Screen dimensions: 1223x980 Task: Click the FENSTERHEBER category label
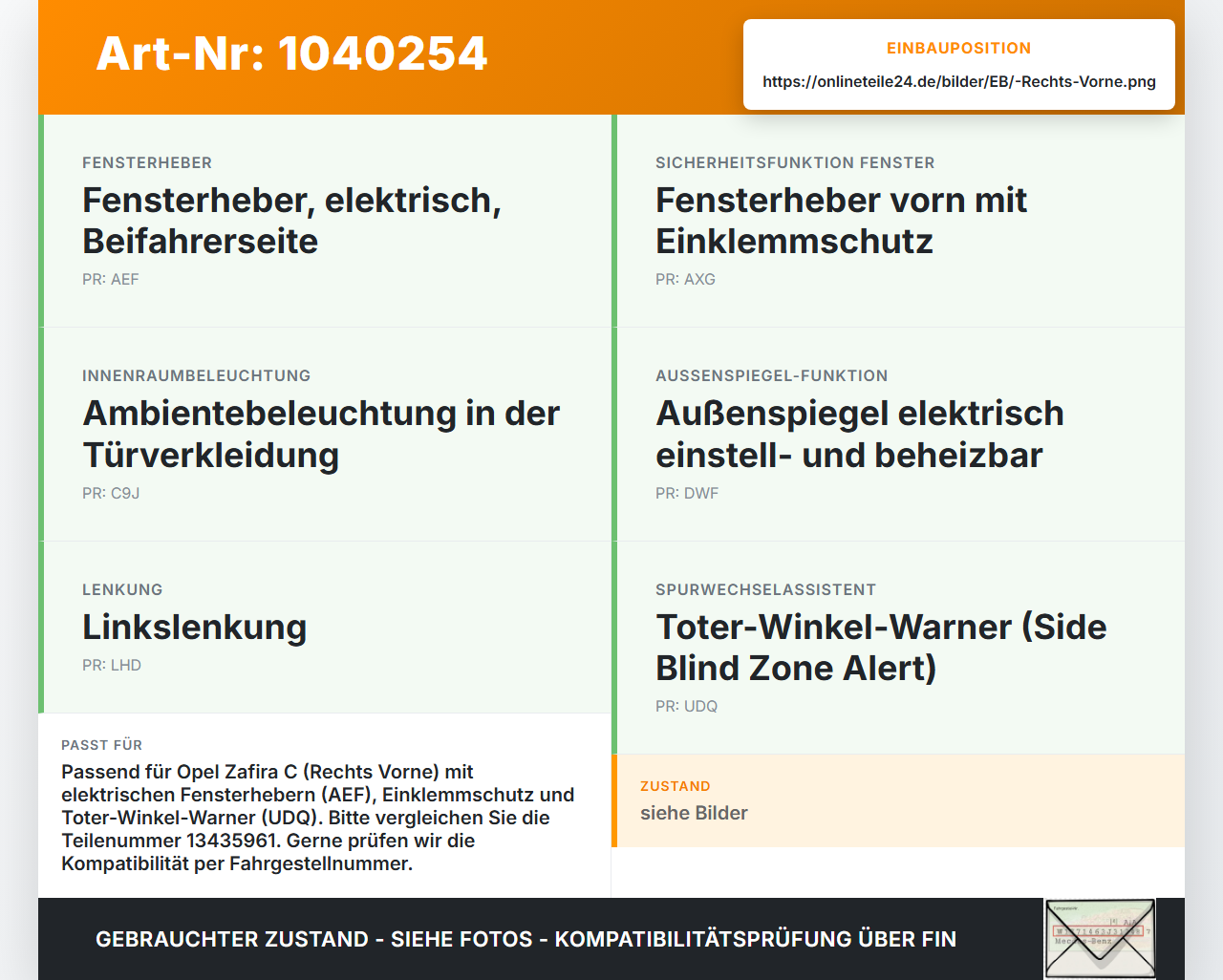point(147,162)
